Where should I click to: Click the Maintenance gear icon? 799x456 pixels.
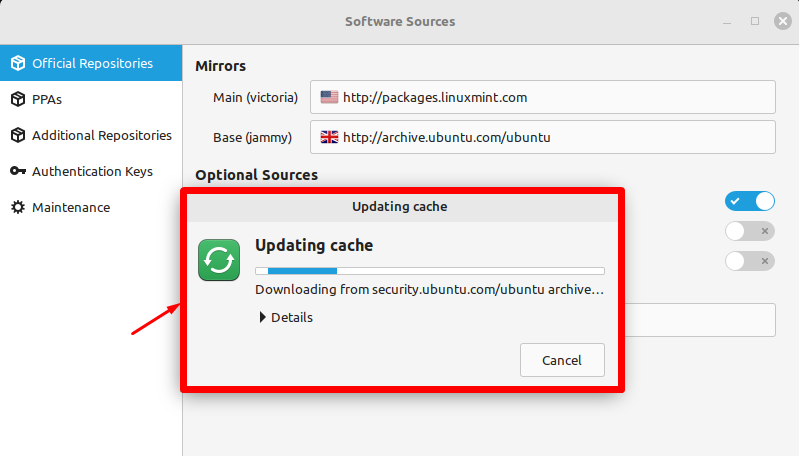tap(17, 207)
